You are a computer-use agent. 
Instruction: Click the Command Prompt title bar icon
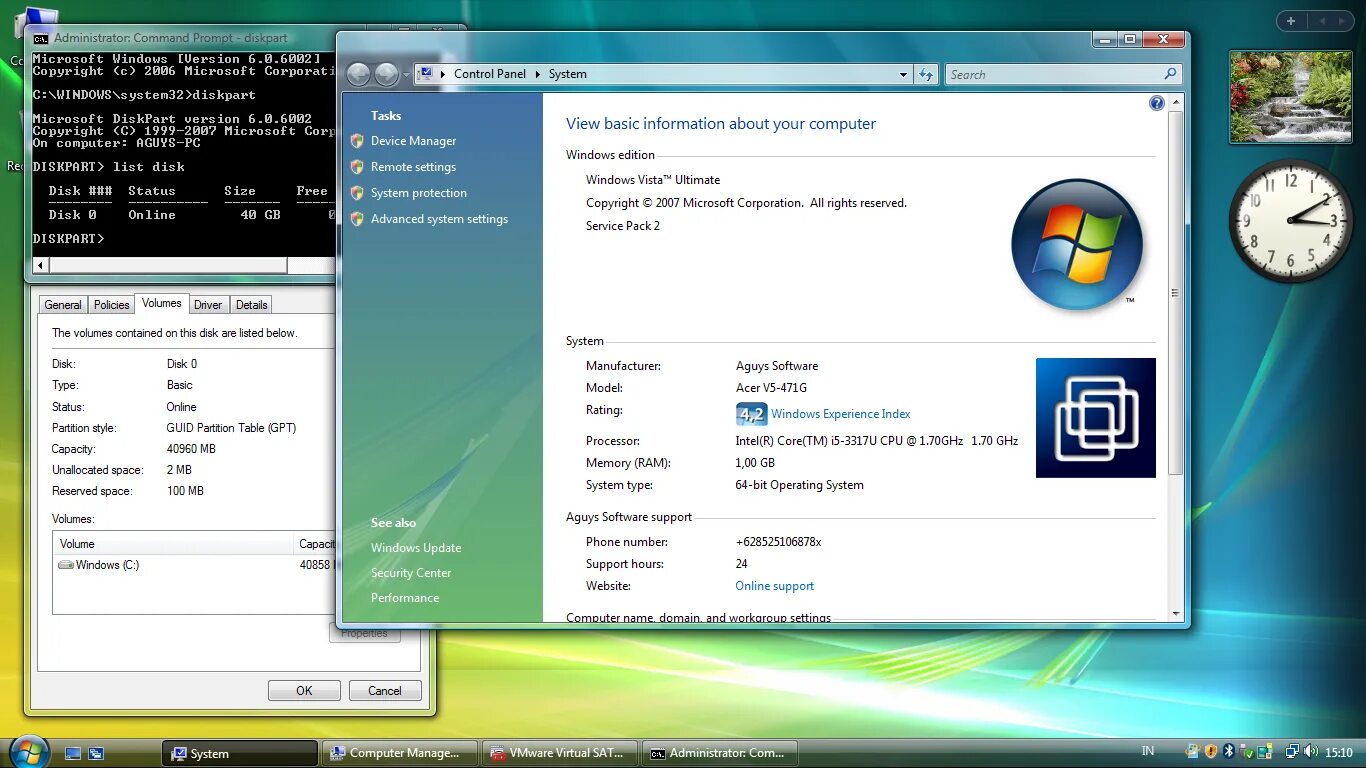point(41,38)
